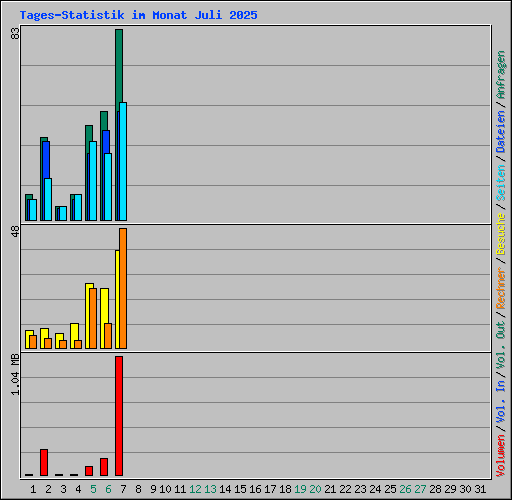Click the Rechner legend label
Image resolution: width=512 pixels, height=500 pixels.
pos(500,288)
